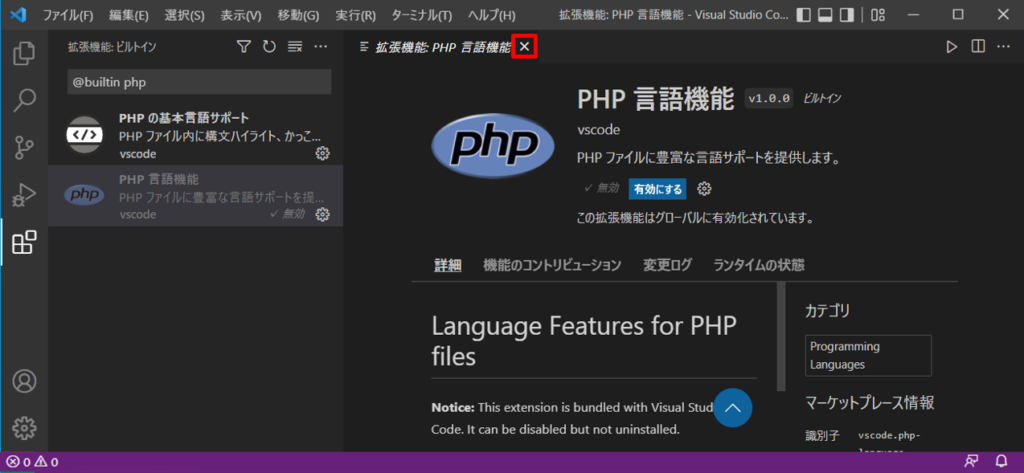Open the ヘルプ(H) menu
Image resolution: width=1024 pixels, height=473 pixels.
pos(492,14)
